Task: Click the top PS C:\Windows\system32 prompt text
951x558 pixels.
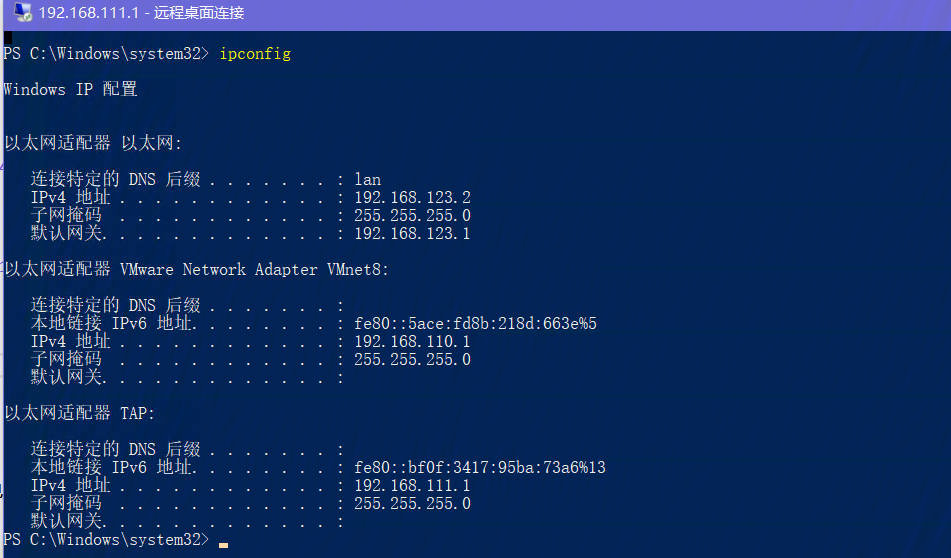Action: pyautogui.click(x=106, y=54)
